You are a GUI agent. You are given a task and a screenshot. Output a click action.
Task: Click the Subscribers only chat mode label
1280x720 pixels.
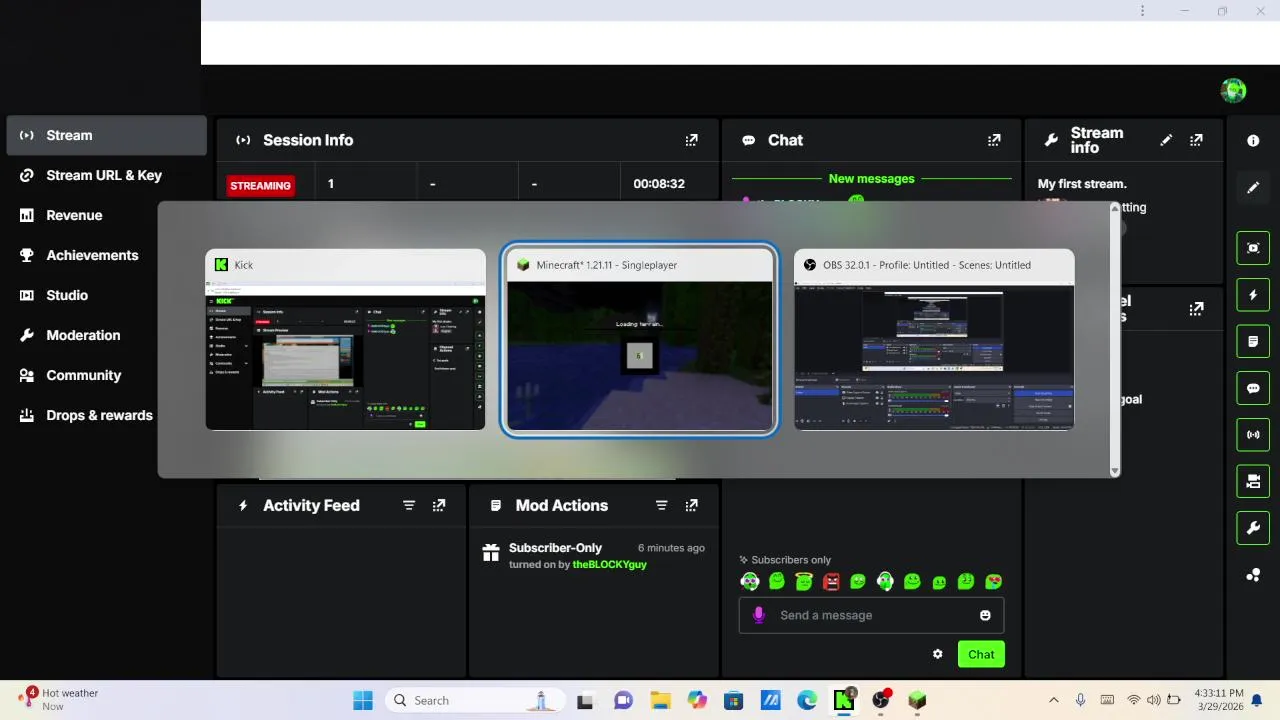pos(785,560)
